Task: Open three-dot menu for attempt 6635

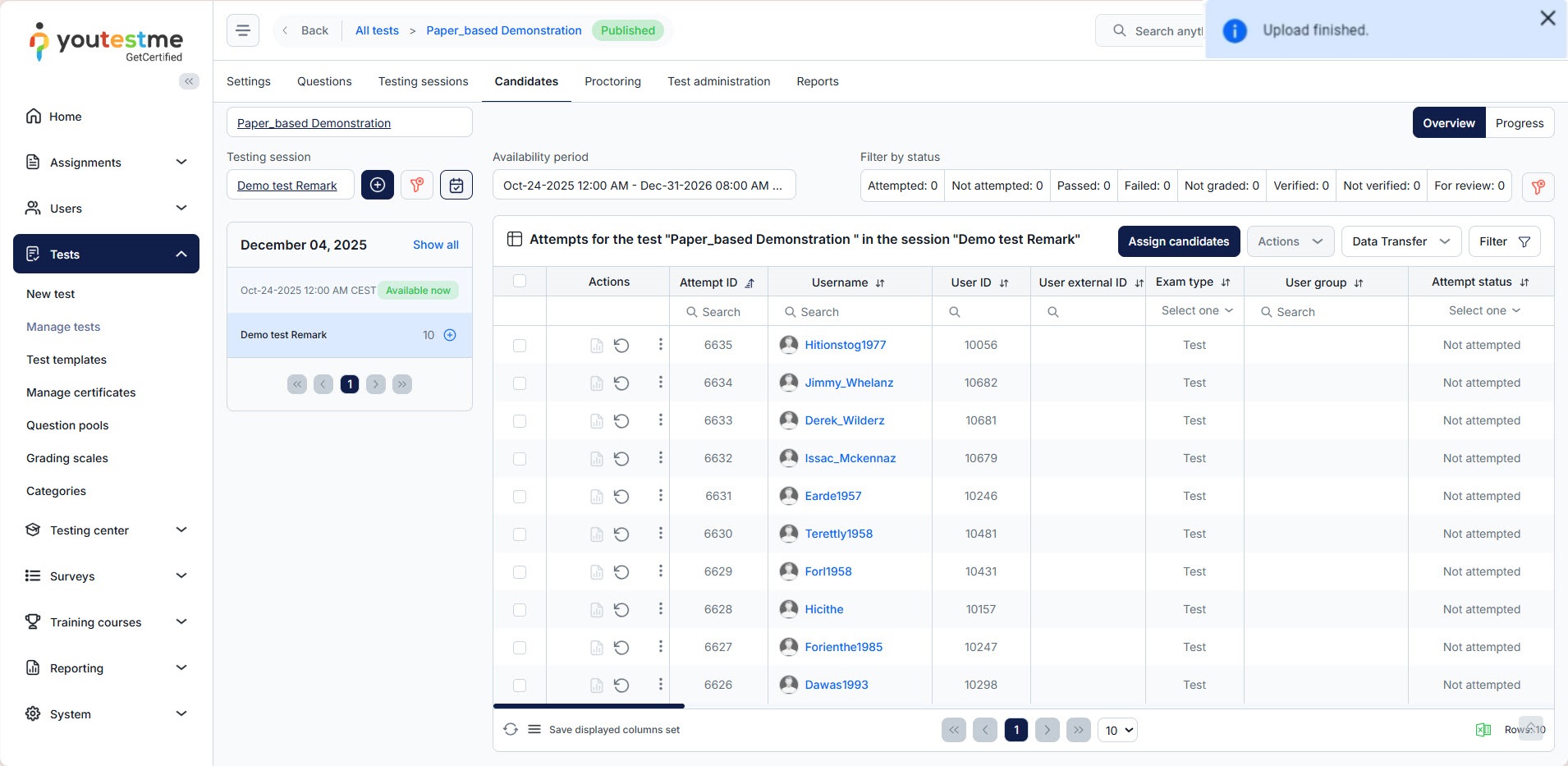Action: [660, 345]
